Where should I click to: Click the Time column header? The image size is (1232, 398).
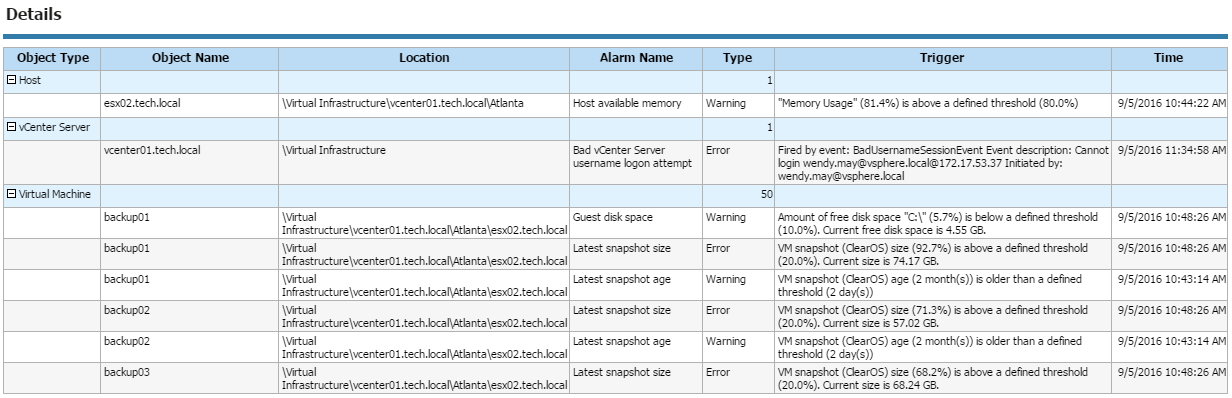tap(1168, 58)
